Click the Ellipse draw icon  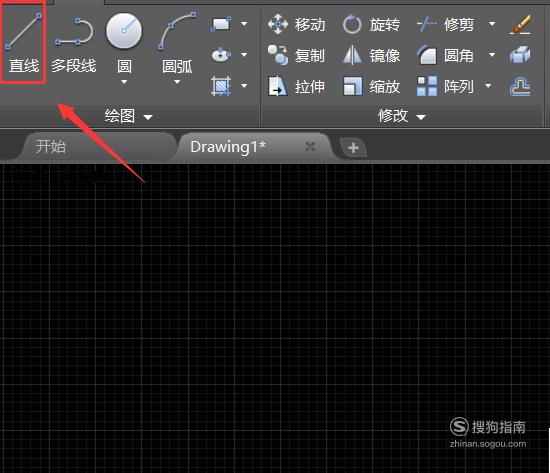coord(221,55)
